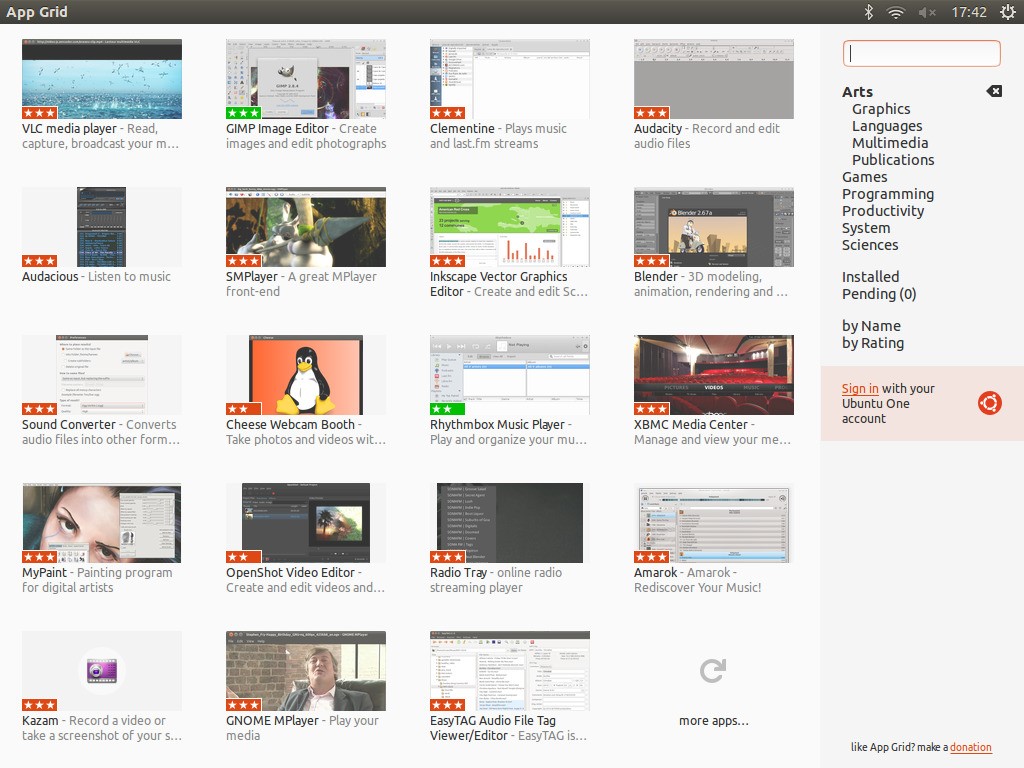
Task: Select the Multimedia subcategory
Action: coord(890,143)
